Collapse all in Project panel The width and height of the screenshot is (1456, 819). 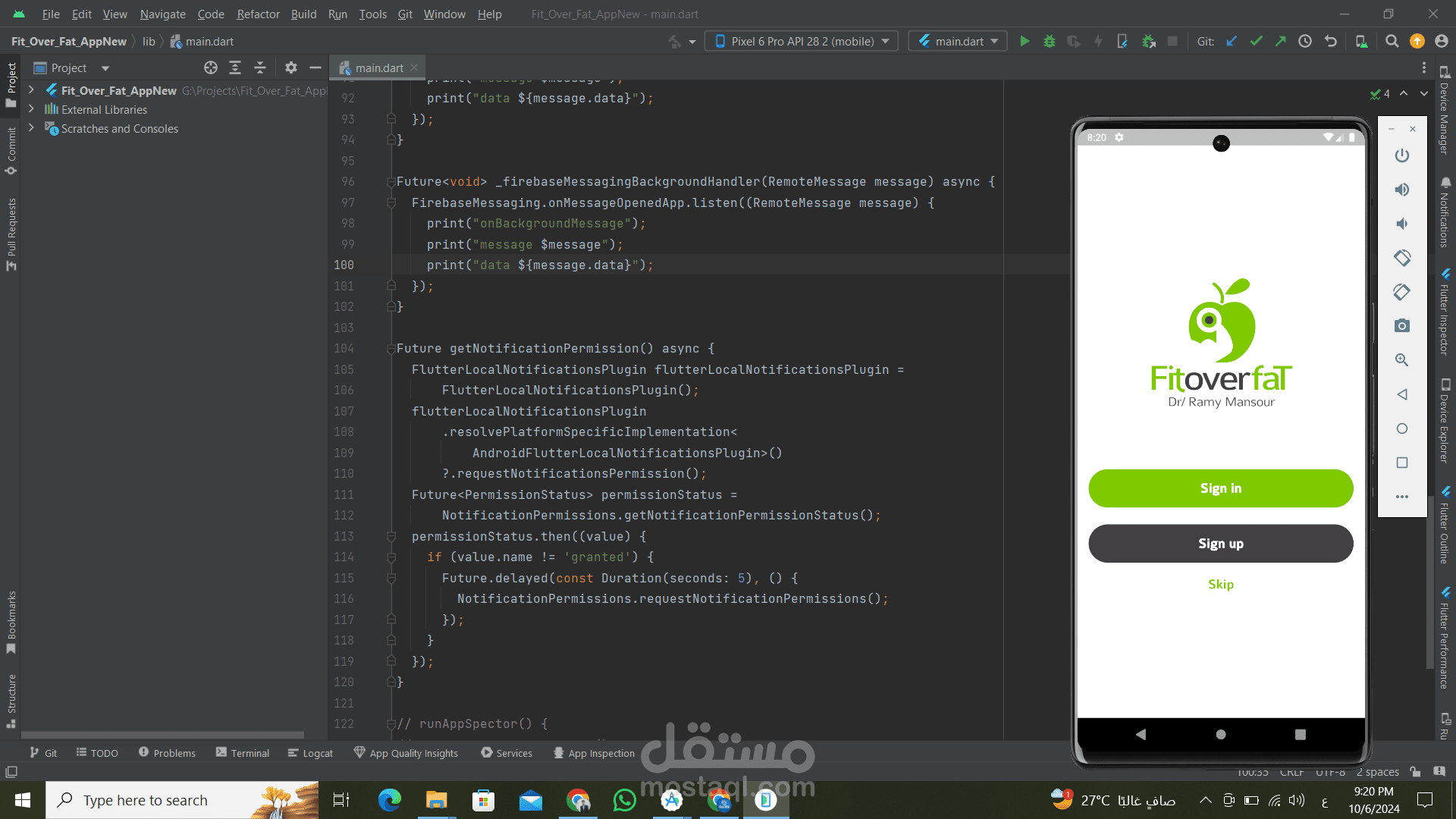(x=260, y=68)
